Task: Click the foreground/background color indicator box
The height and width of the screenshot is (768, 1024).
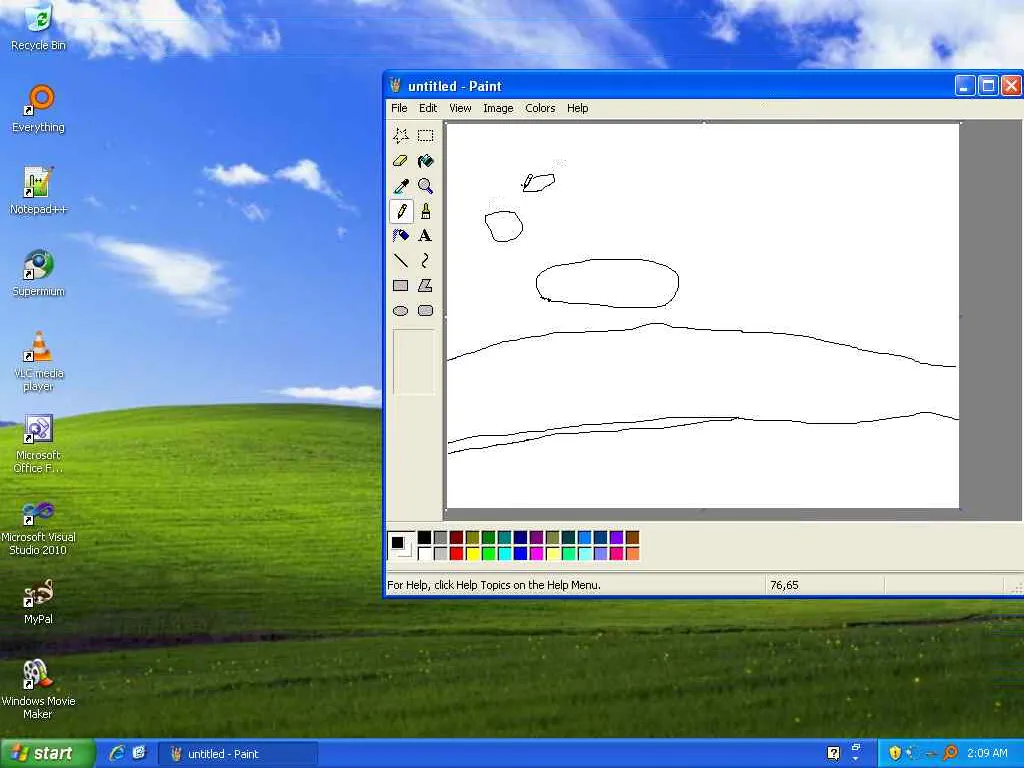Action: 401,545
